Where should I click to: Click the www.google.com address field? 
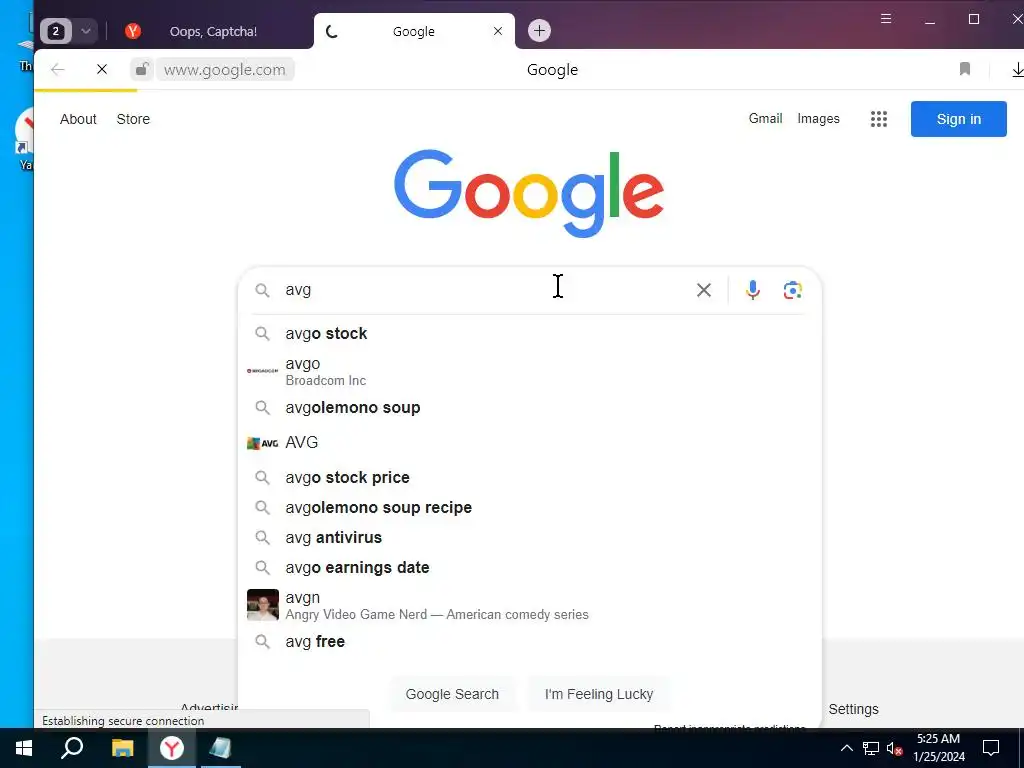point(225,69)
